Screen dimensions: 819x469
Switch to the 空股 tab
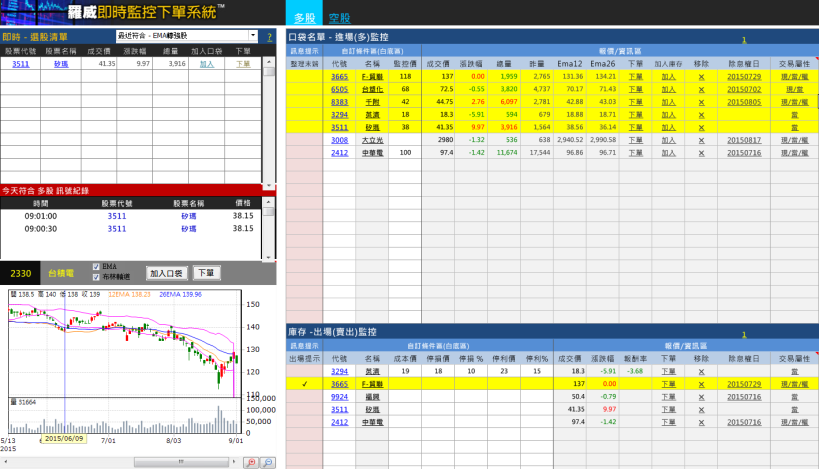click(x=340, y=18)
